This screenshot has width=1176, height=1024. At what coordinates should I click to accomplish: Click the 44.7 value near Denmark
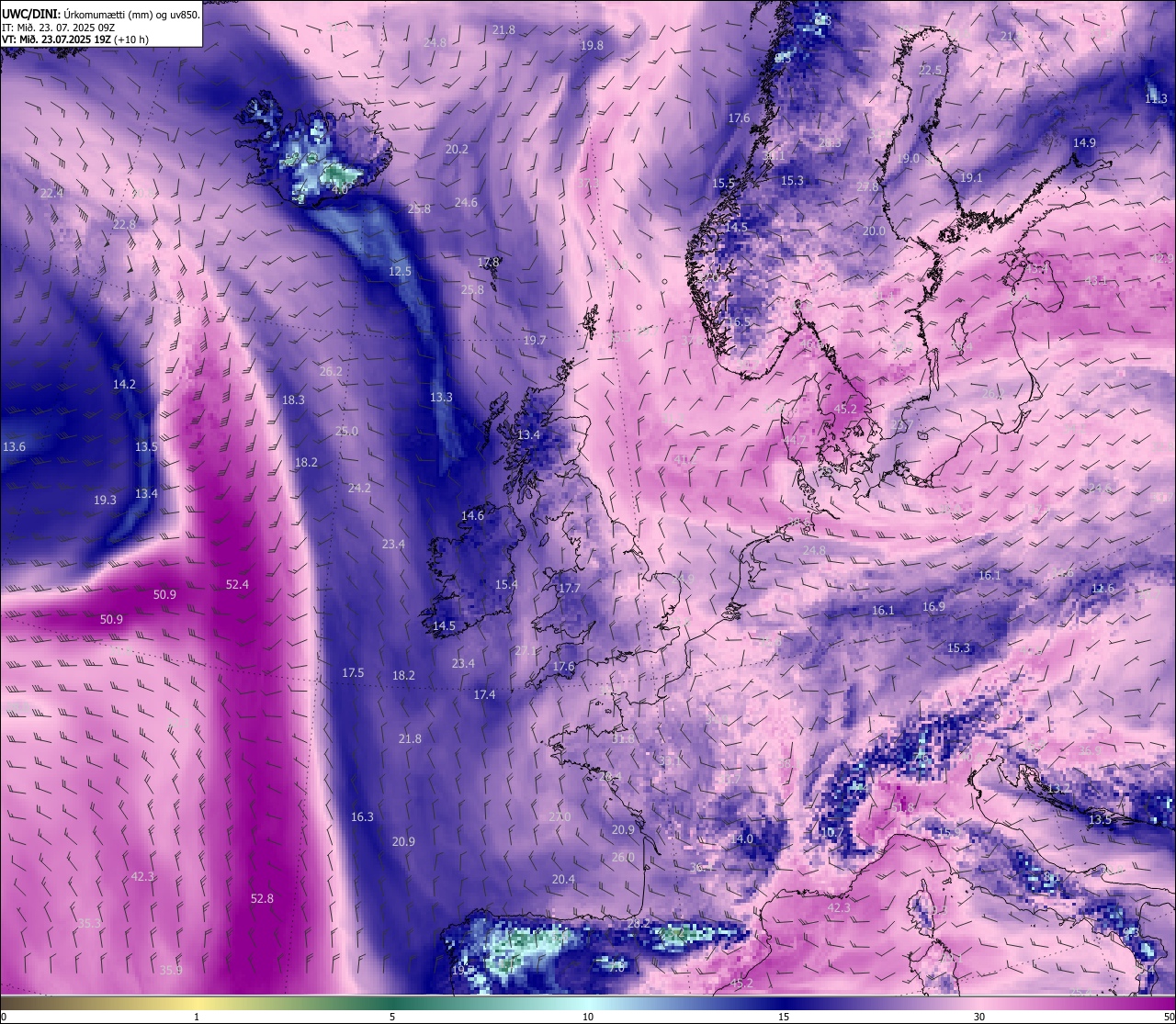795,440
